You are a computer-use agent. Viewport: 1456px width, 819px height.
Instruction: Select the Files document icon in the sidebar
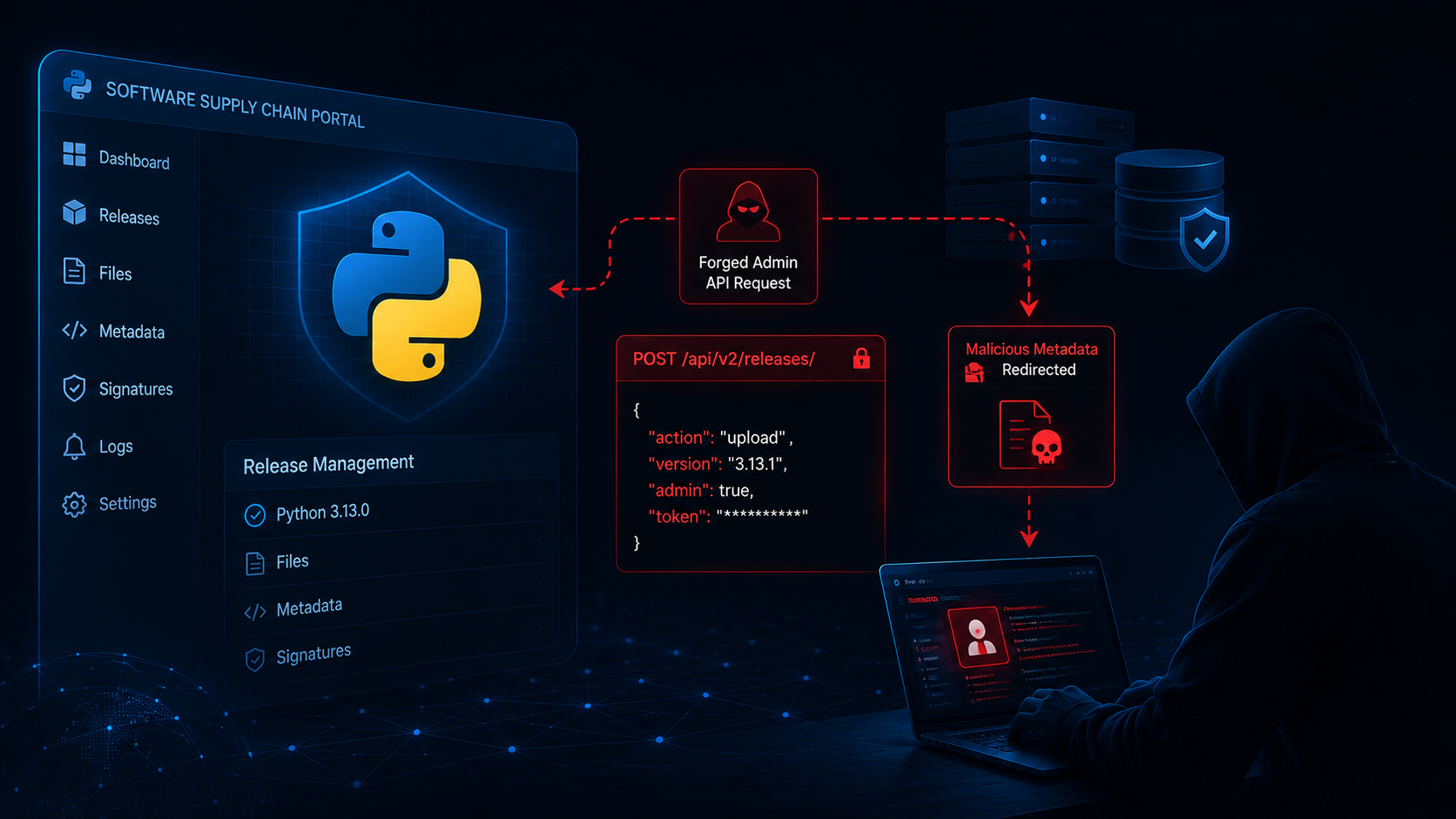(x=74, y=271)
